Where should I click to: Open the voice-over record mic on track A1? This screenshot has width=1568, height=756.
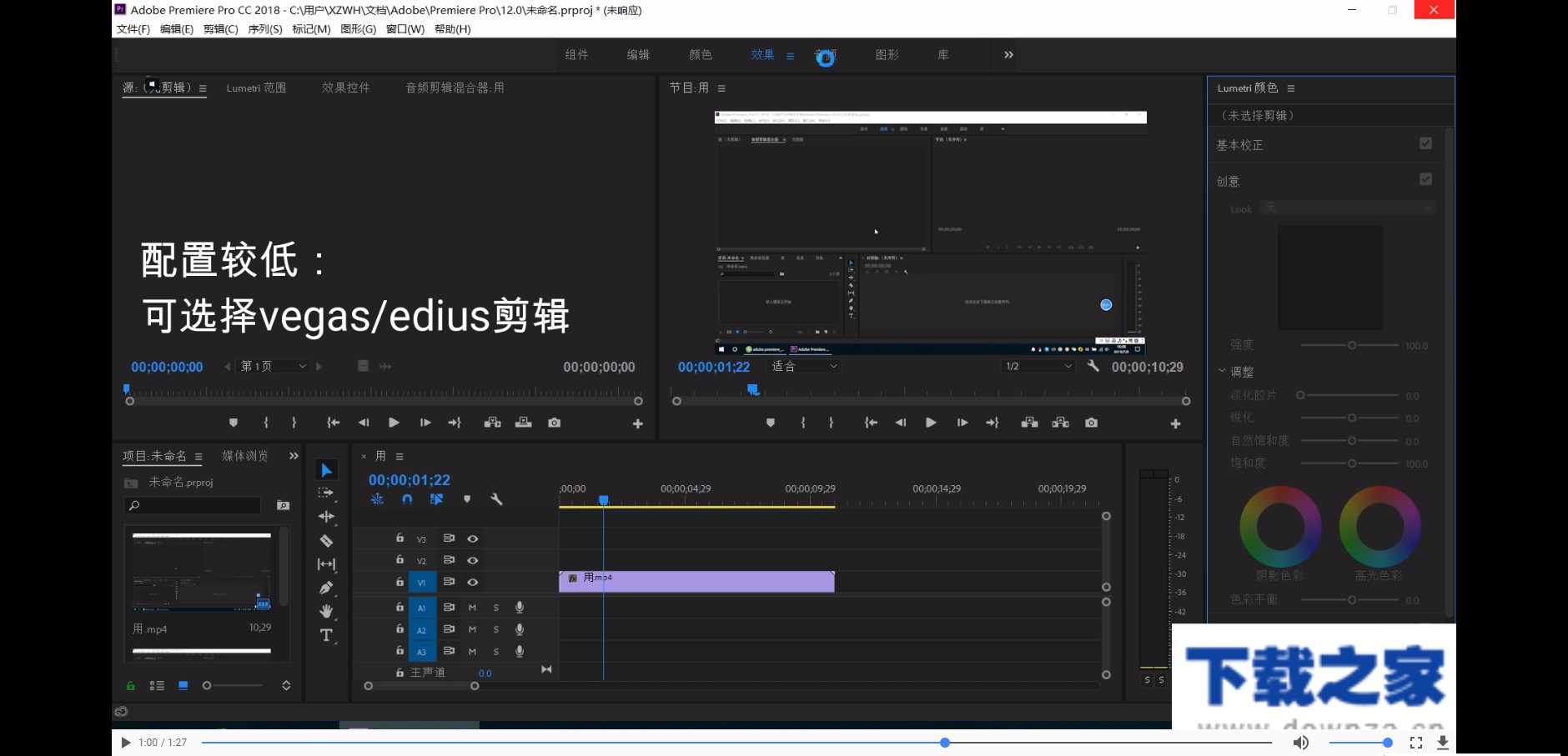coord(519,607)
